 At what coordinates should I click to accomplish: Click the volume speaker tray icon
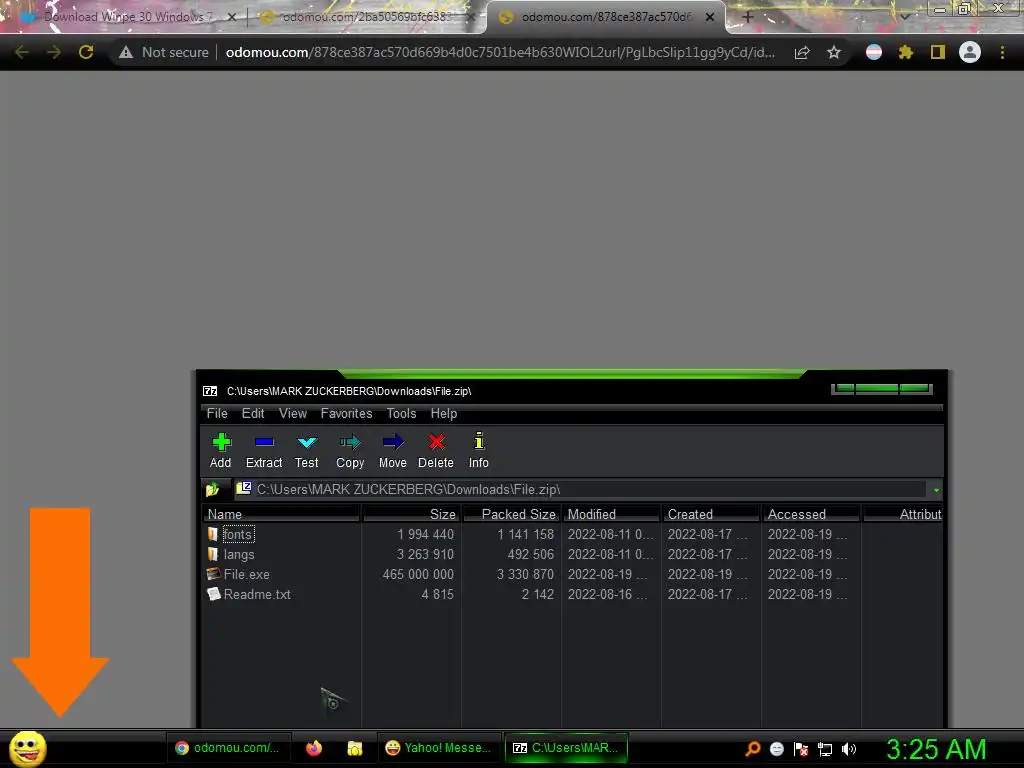pyautogui.click(x=848, y=749)
